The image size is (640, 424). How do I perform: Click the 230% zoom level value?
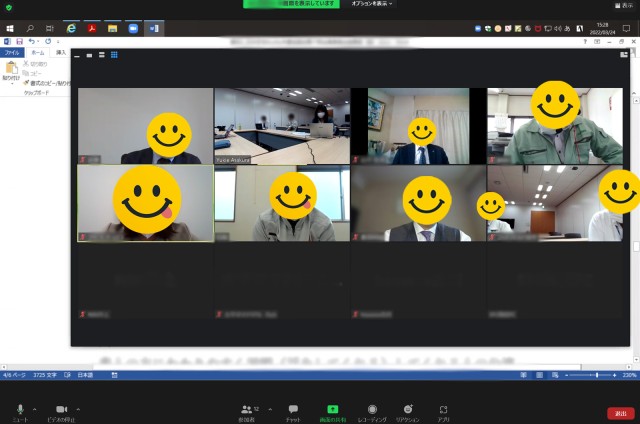(629, 375)
